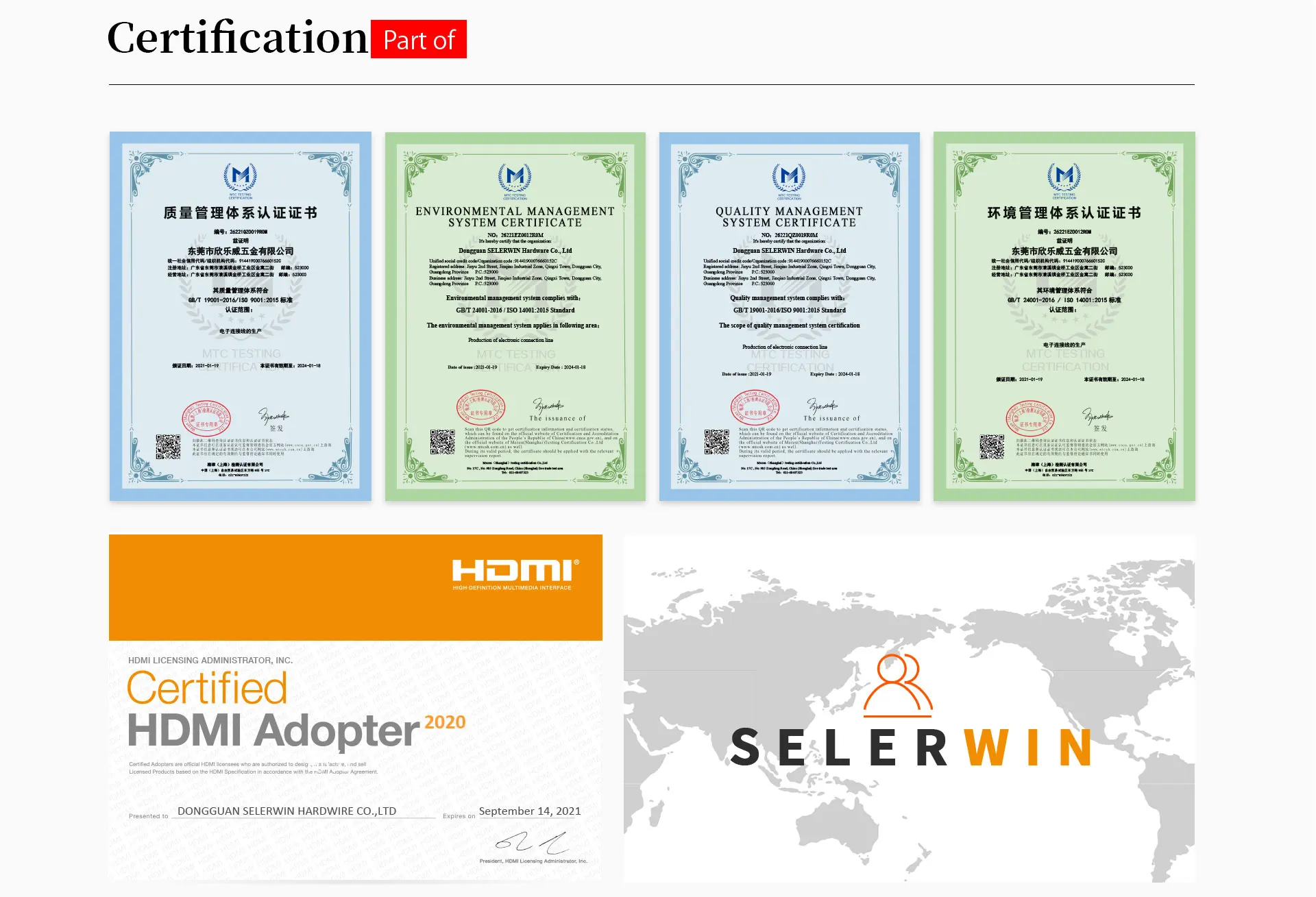This screenshot has width=1316, height=897.
Task: Click the "QUALITY MANAGEMENT SYSTEM CERTIFICATE" title
Action: [790, 217]
